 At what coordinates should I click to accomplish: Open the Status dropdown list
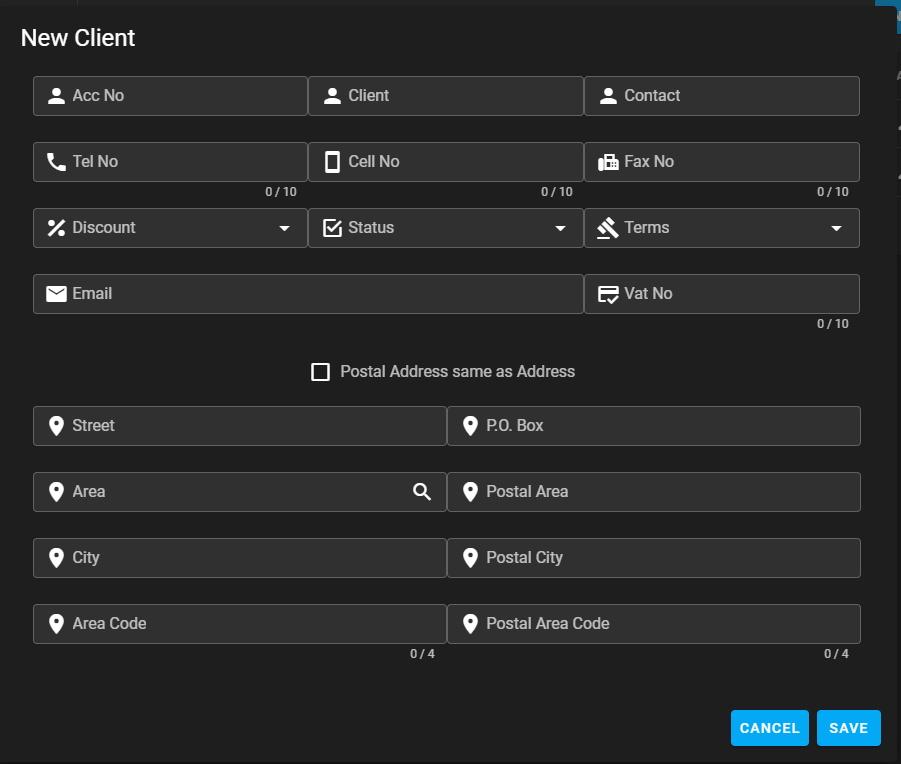pos(560,228)
